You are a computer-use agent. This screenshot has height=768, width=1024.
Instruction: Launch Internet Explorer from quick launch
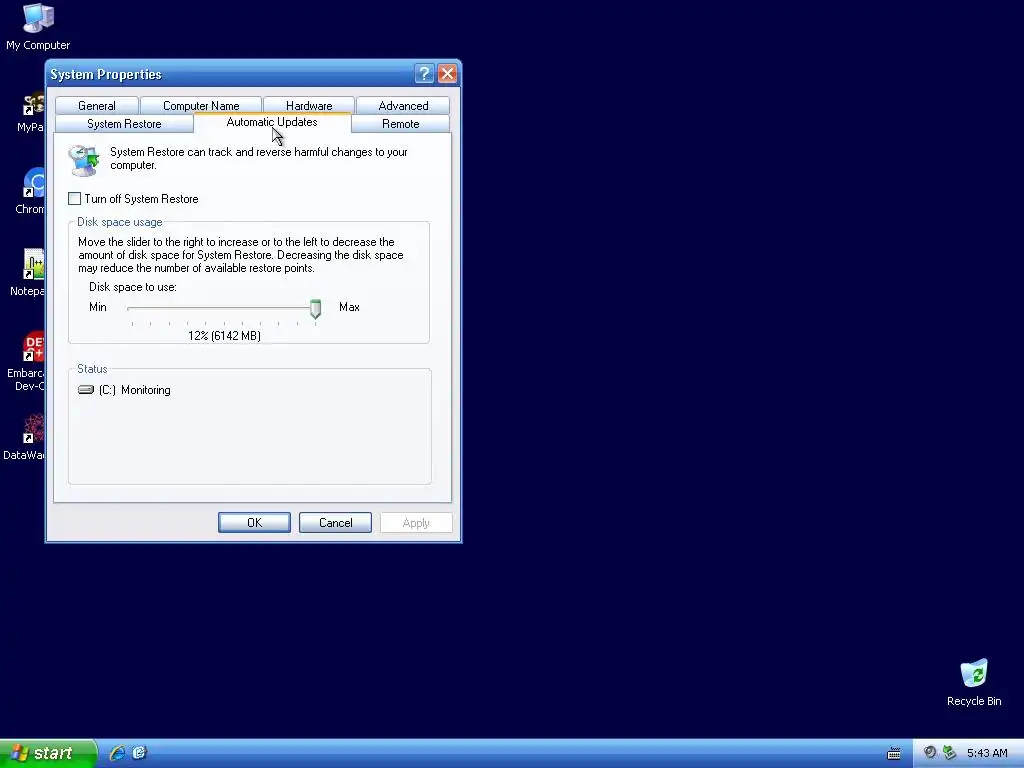pos(117,753)
